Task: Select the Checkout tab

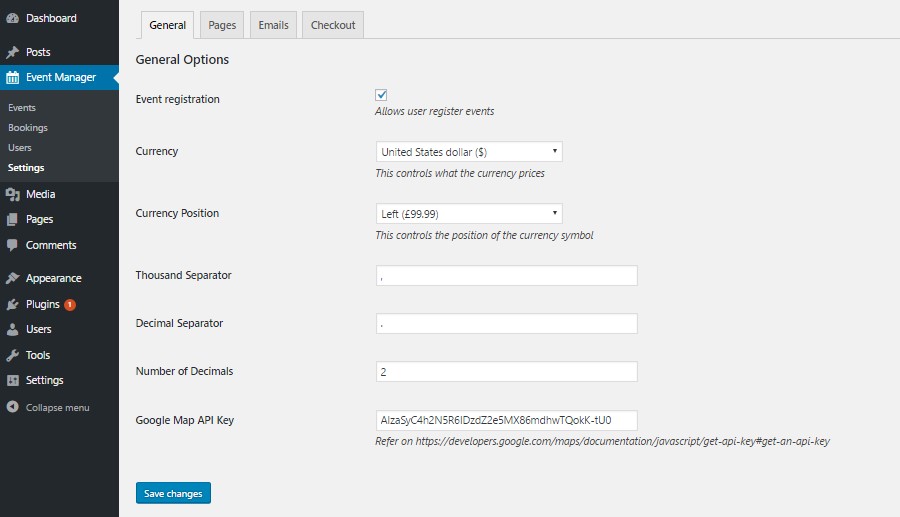Action: coord(333,25)
